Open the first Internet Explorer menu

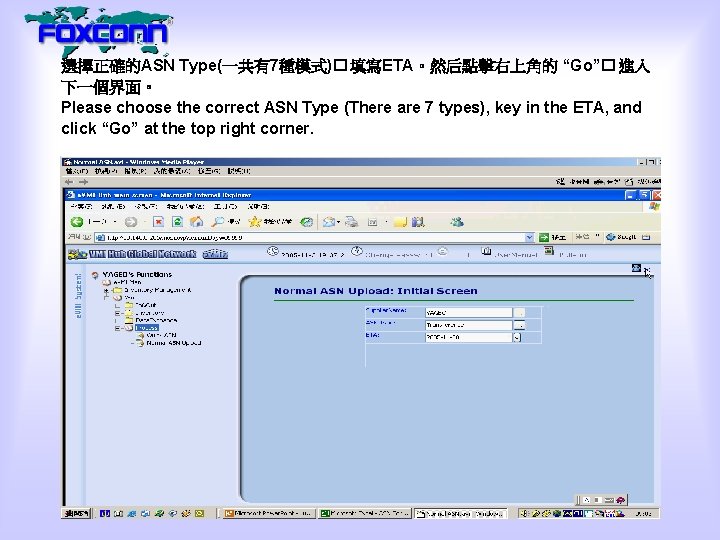click(82, 207)
